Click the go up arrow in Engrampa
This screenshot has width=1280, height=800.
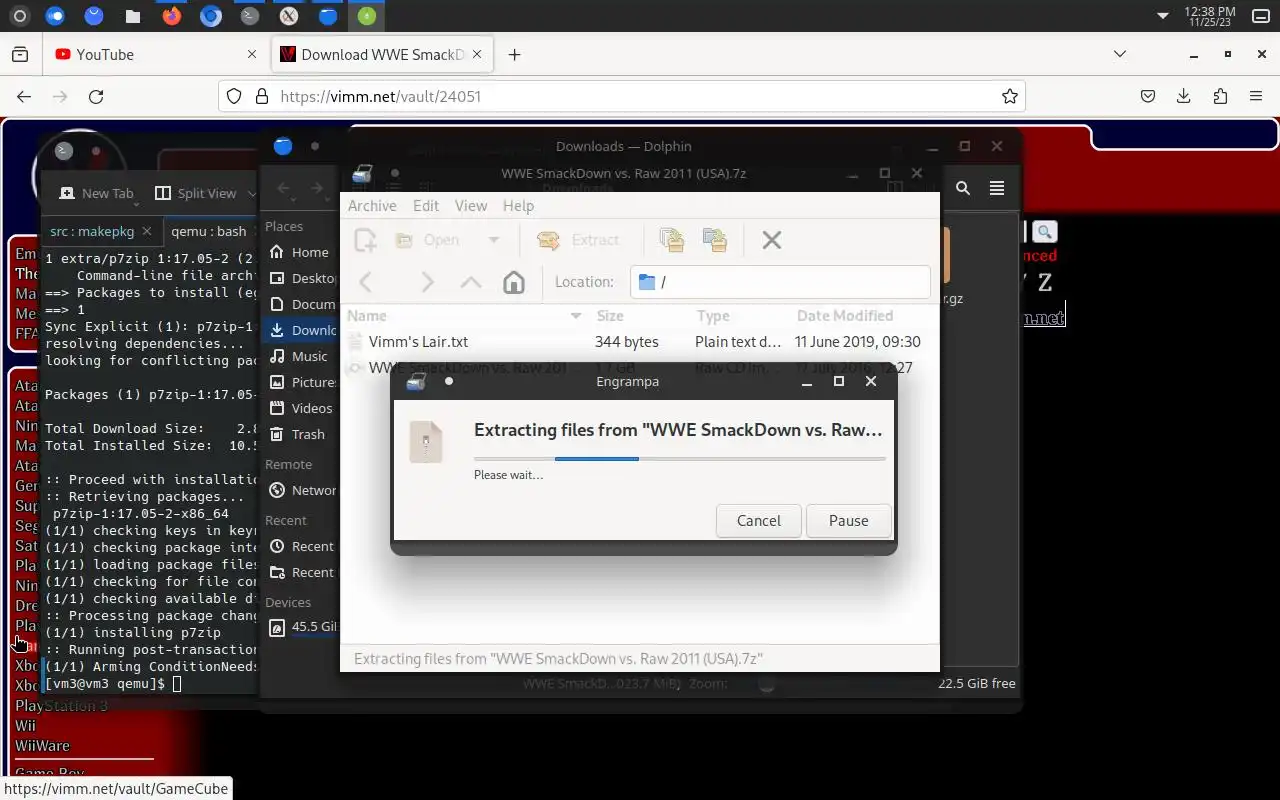(x=470, y=282)
